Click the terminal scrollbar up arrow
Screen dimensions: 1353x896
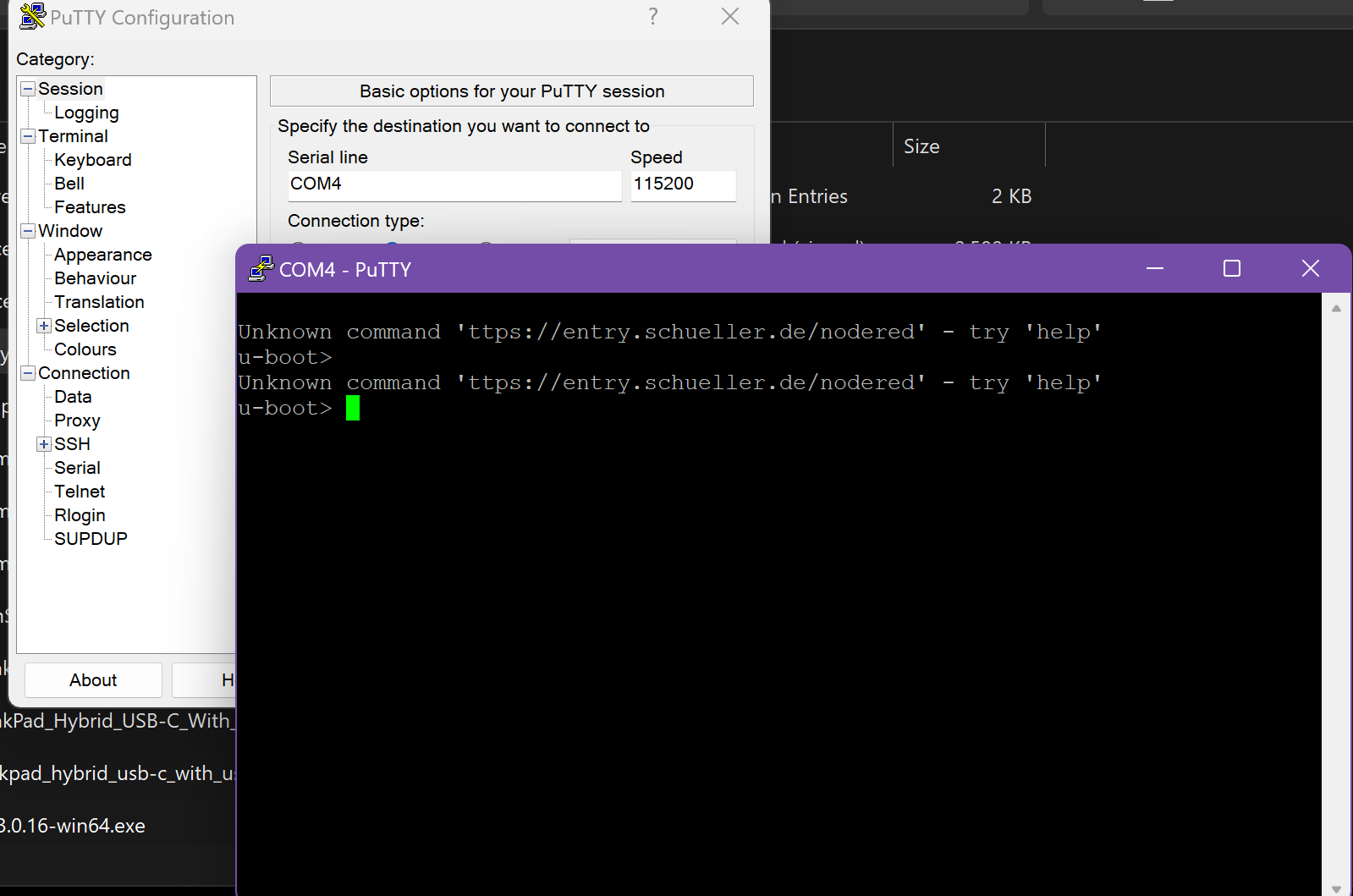(1336, 309)
